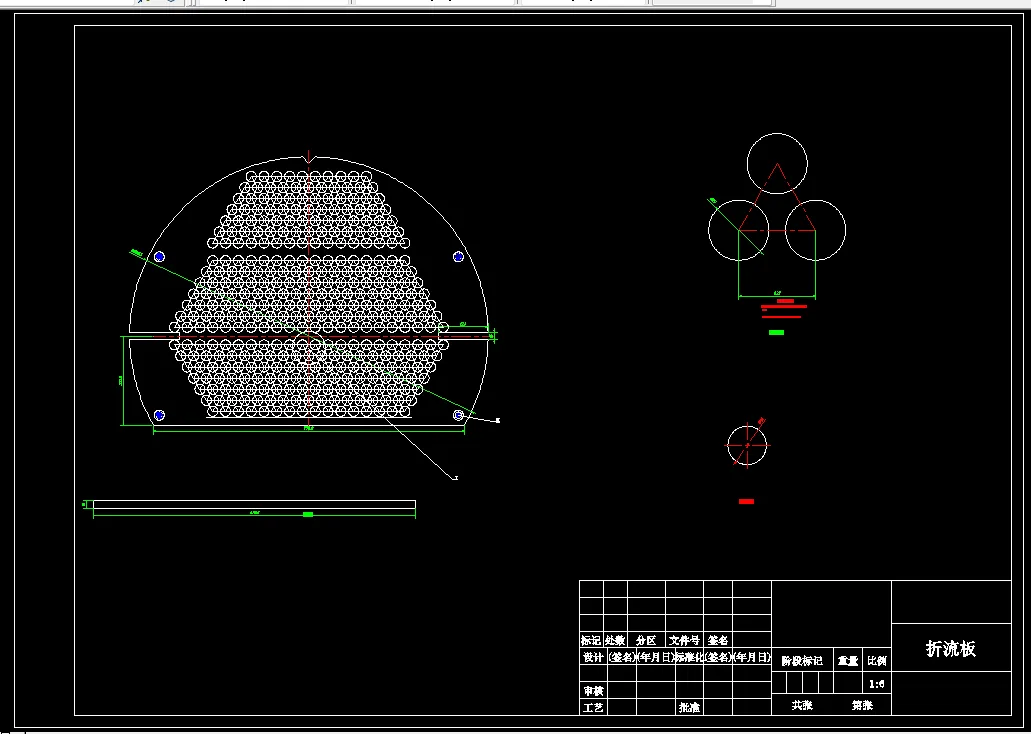Click the '签名' header cell
The width and height of the screenshot is (1031, 734).
[x=717, y=640]
